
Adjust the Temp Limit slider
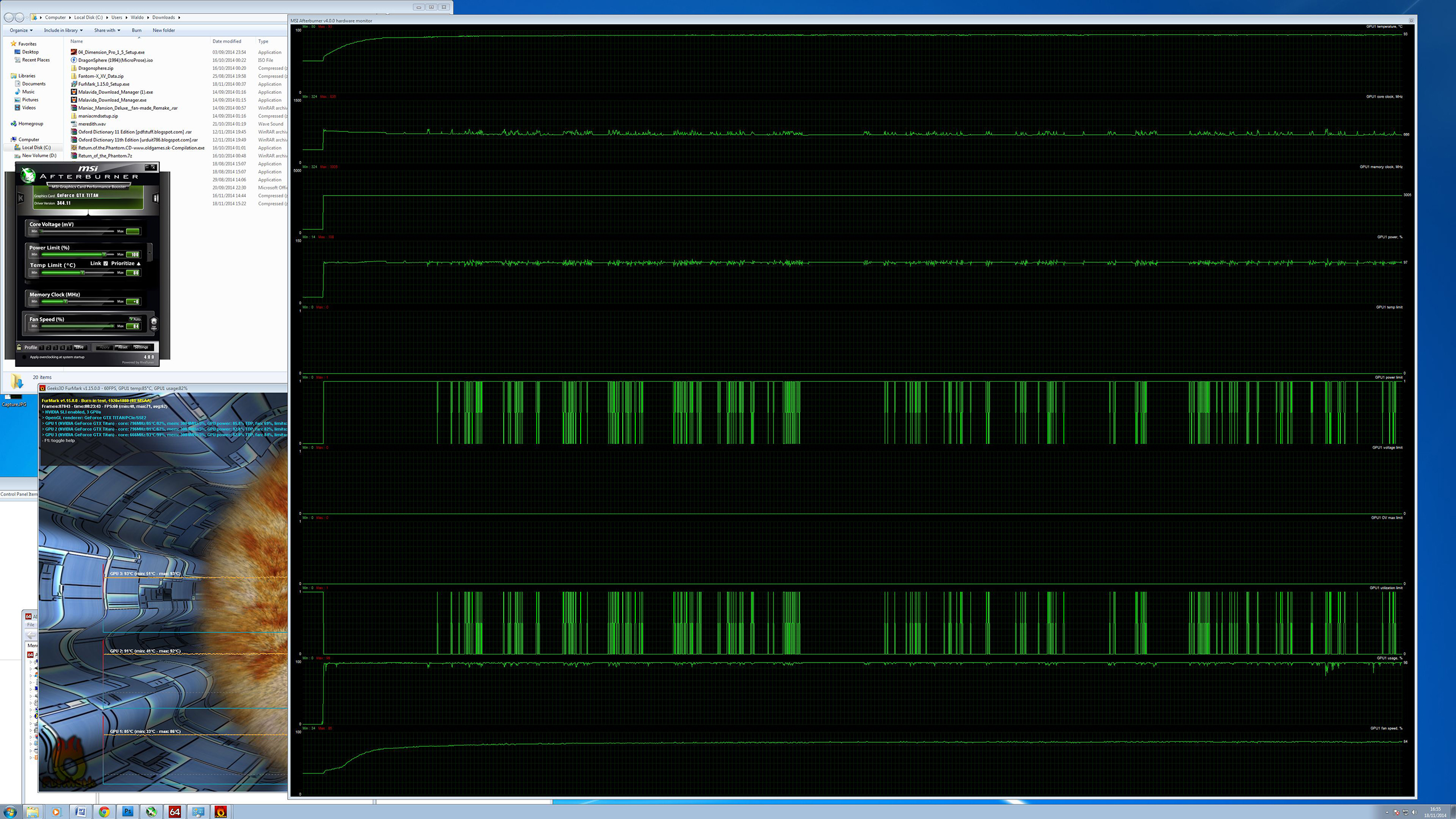[x=78, y=272]
